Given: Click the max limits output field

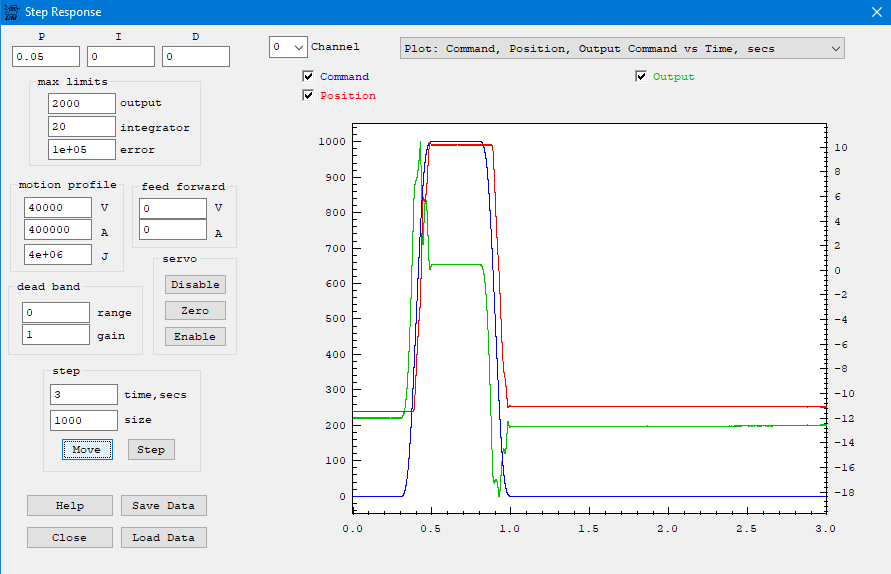Looking at the screenshot, I should pyautogui.click(x=81, y=103).
